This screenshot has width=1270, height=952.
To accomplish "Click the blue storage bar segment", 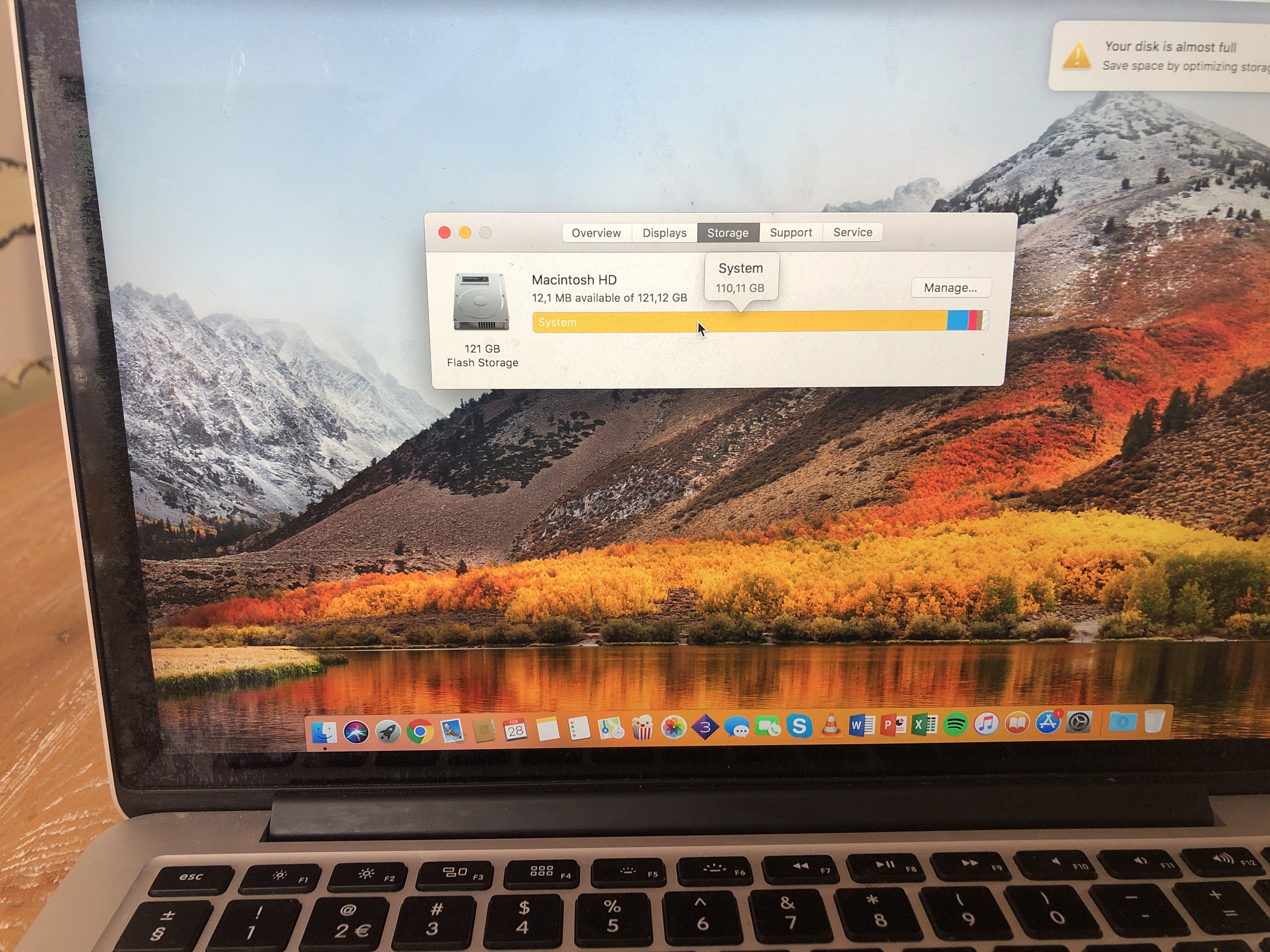I will coord(958,320).
